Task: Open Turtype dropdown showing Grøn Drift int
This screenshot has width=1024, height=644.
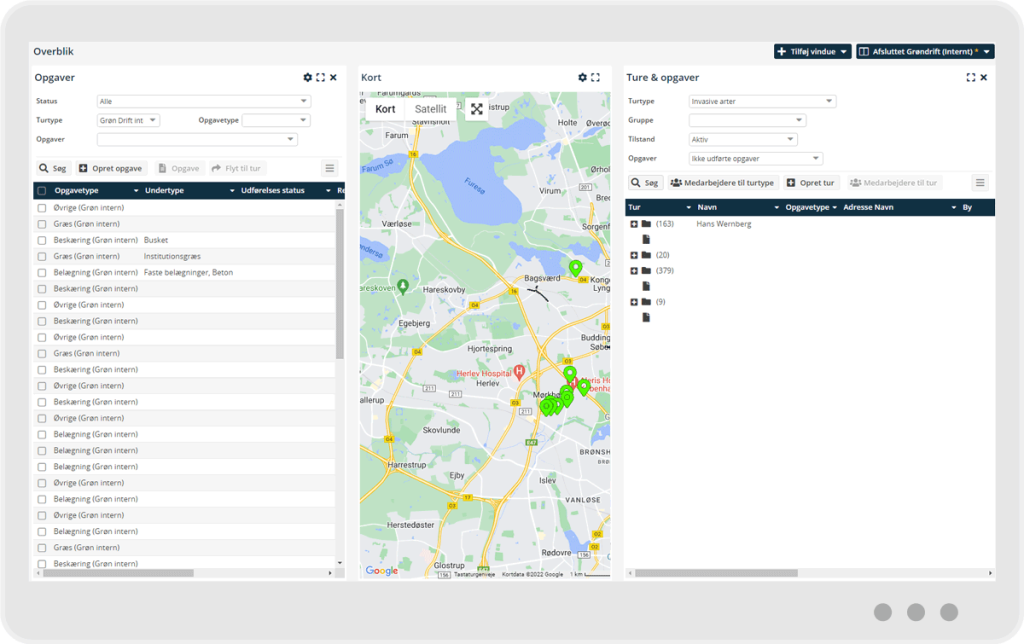Action: click(x=128, y=120)
